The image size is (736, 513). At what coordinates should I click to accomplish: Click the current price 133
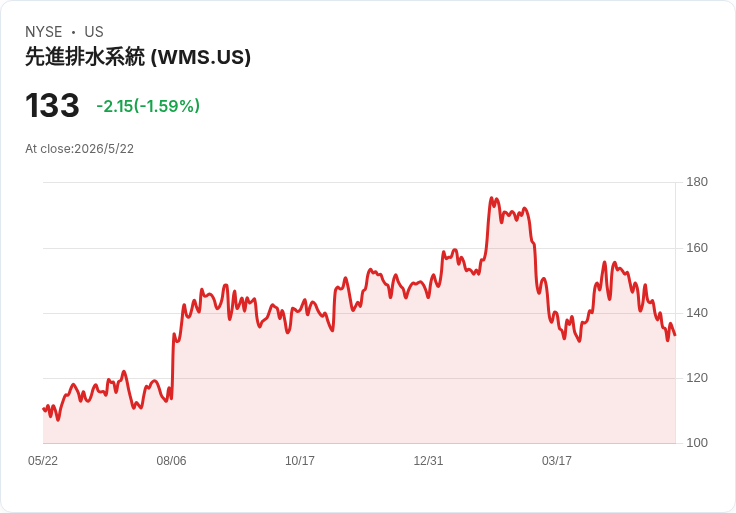pos(52,106)
